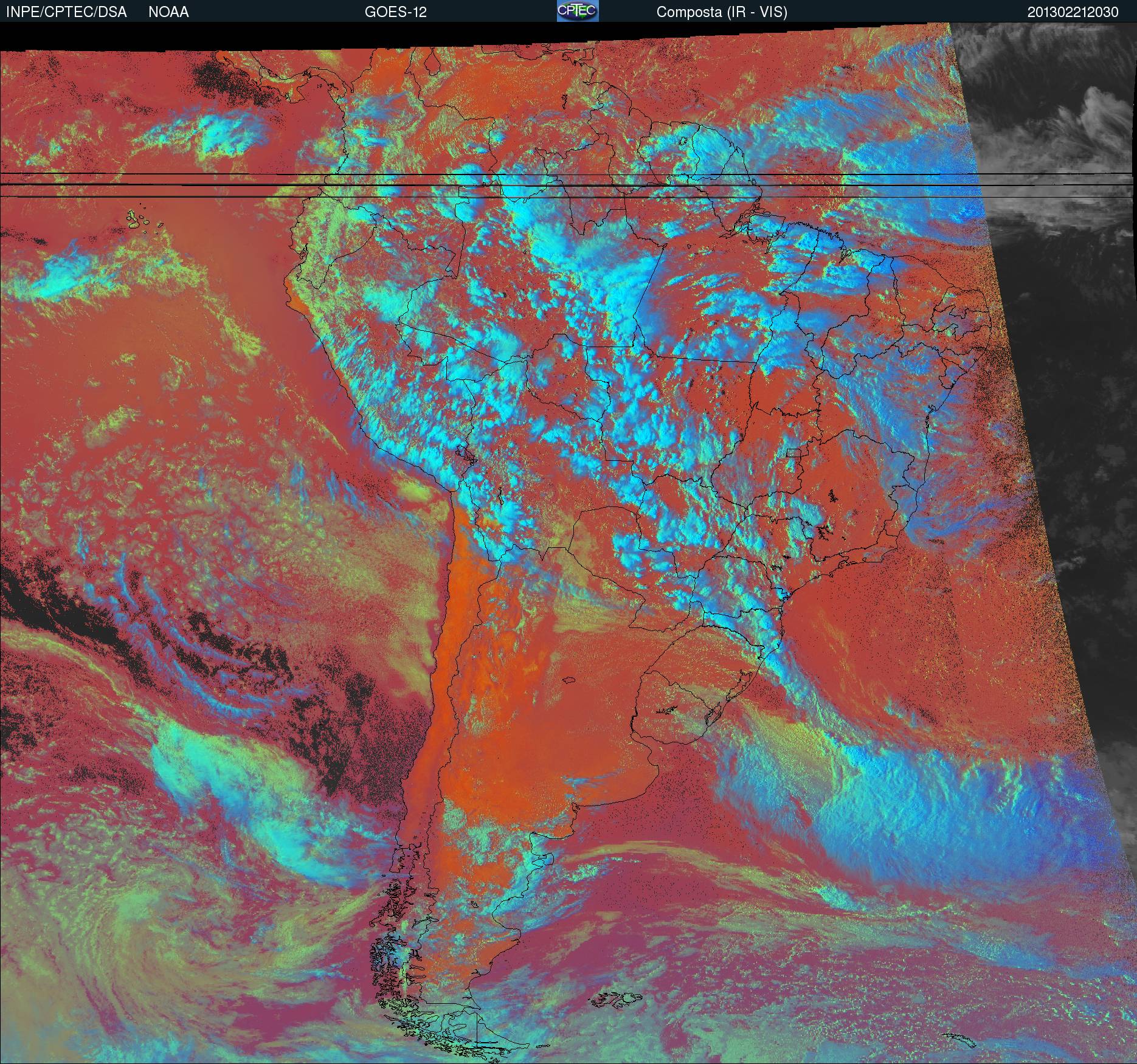Select the timestamp 201302212030
Screen dimensions: 1137x1064
(1073, 12)
